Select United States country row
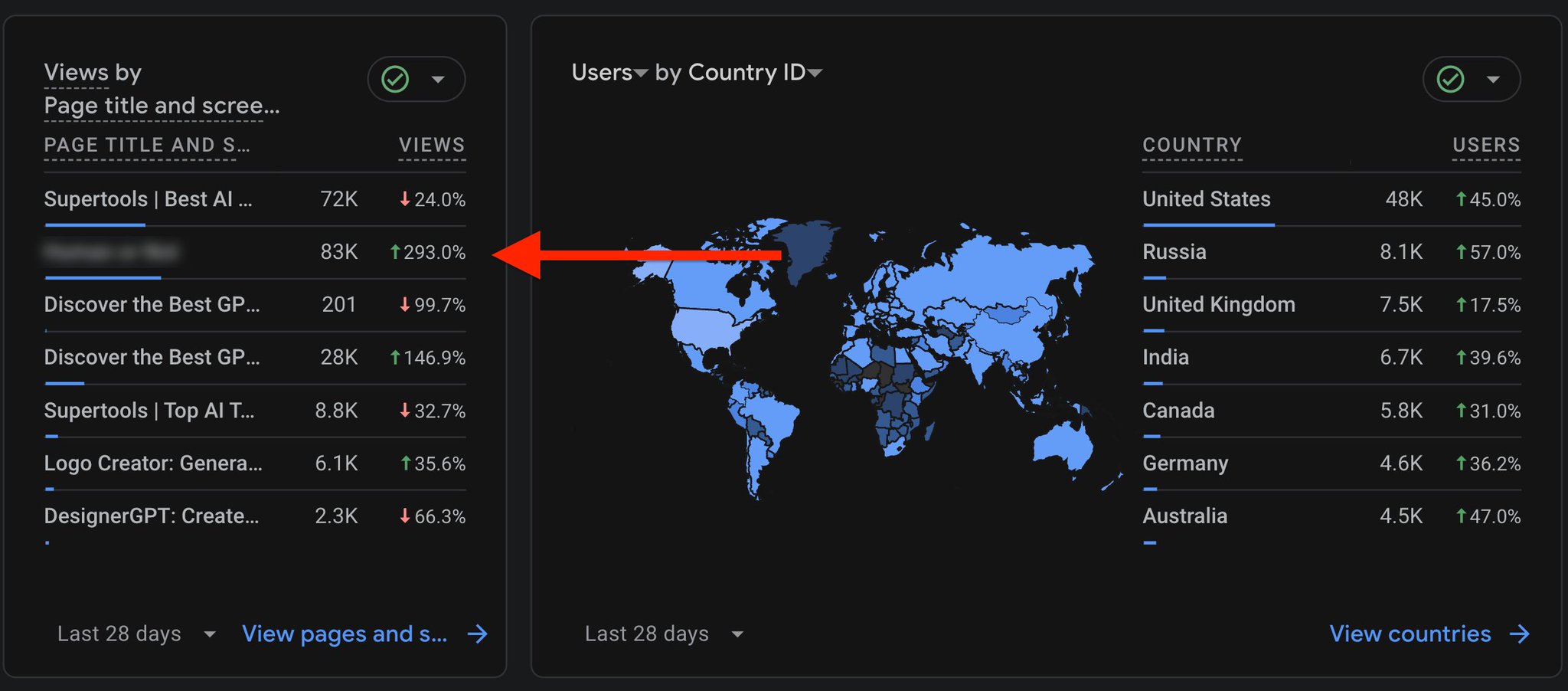The image size is (1568, 691). [x=1331, y=200]
